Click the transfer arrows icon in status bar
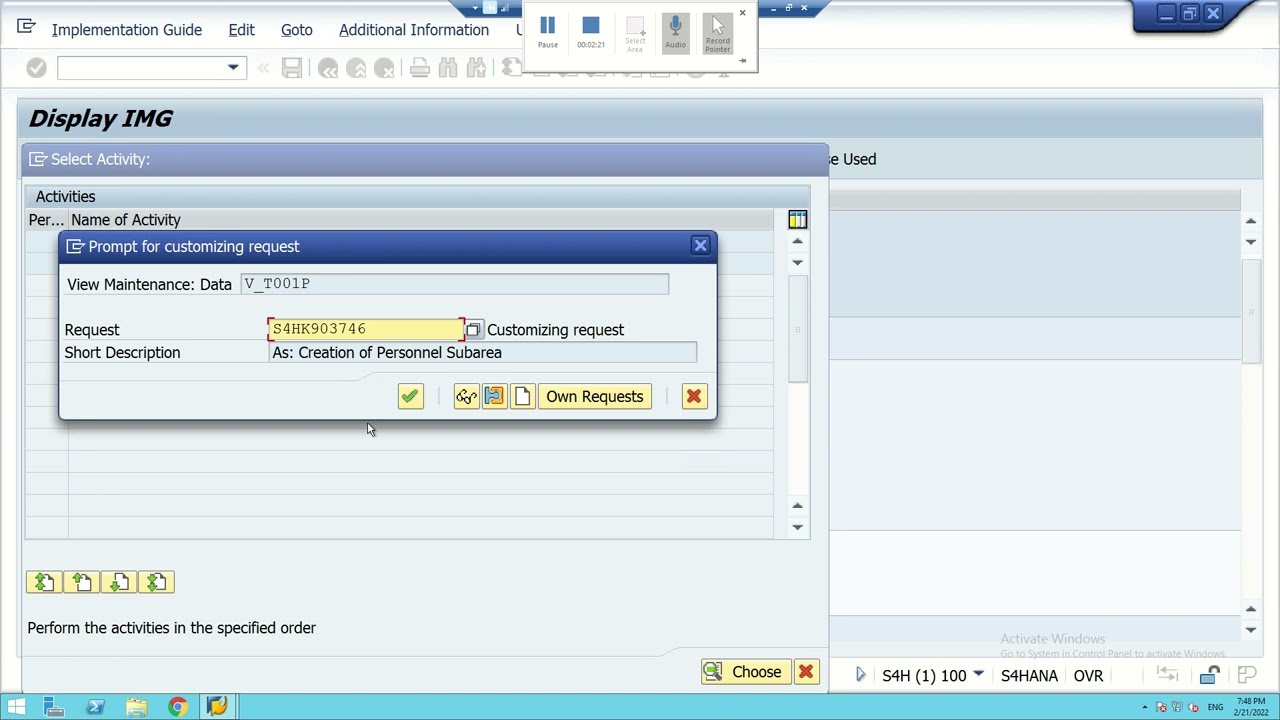 click(x=1166, y=675)
